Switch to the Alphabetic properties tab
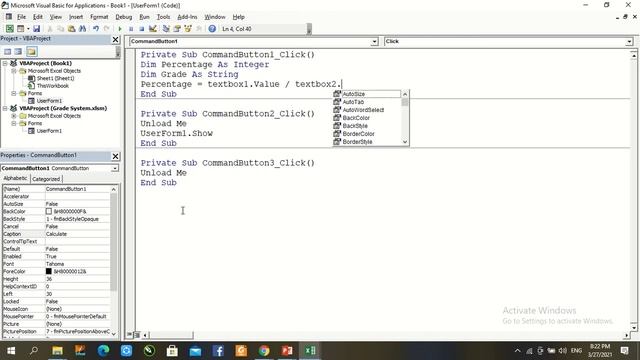 tap(16, 178)
